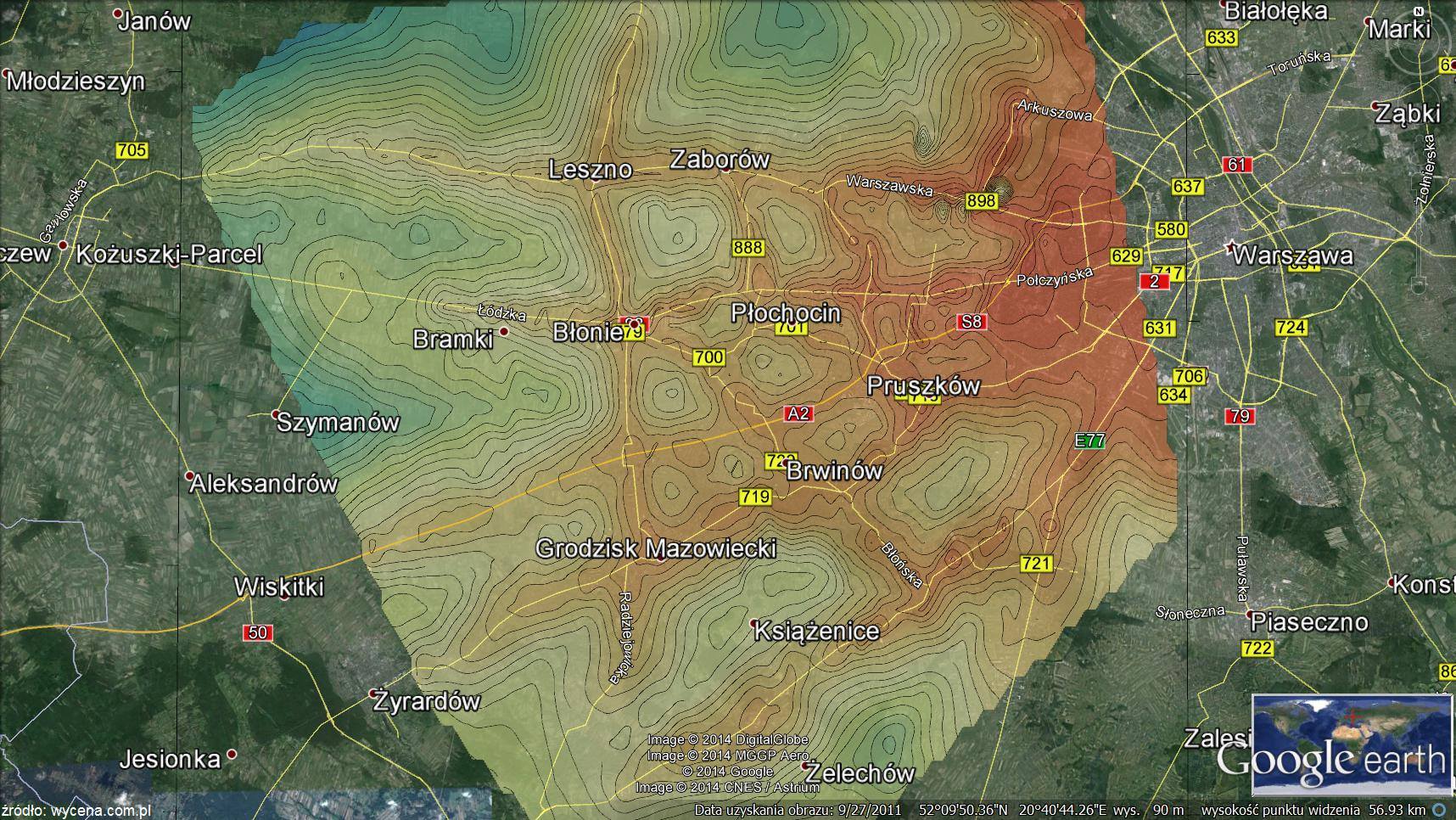
Task: Click the red road 50 shield
Action: pyautogui.click(x=258, y=632)
